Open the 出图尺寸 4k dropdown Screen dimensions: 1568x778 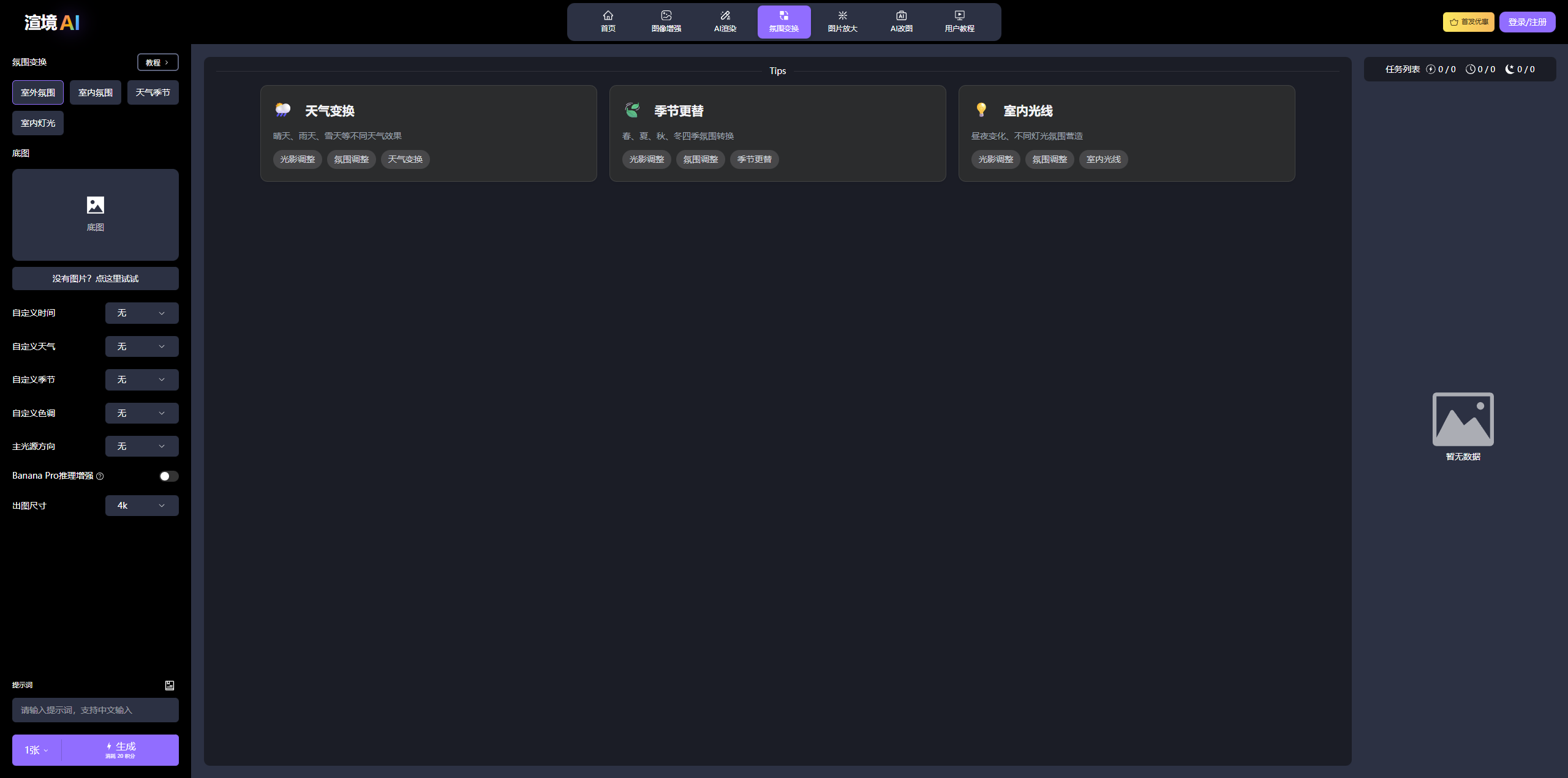(141, 506)
